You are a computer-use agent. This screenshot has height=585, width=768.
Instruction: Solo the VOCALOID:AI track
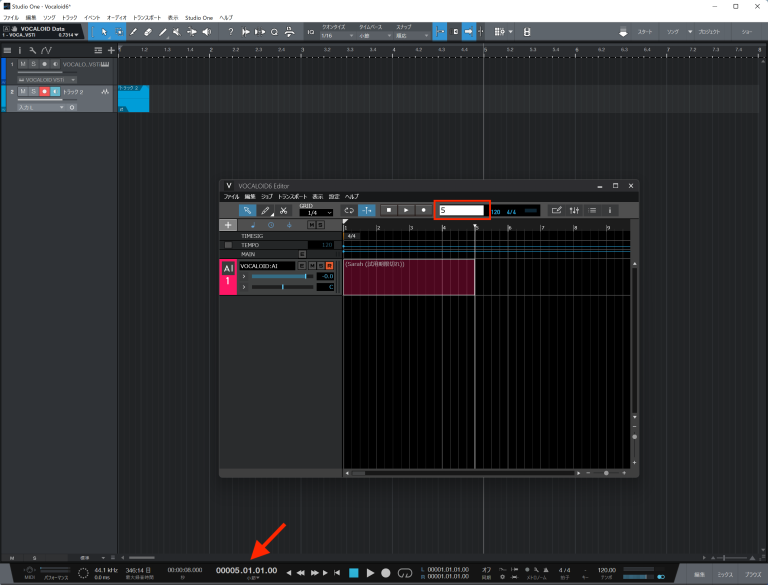[x=321, y=266]
